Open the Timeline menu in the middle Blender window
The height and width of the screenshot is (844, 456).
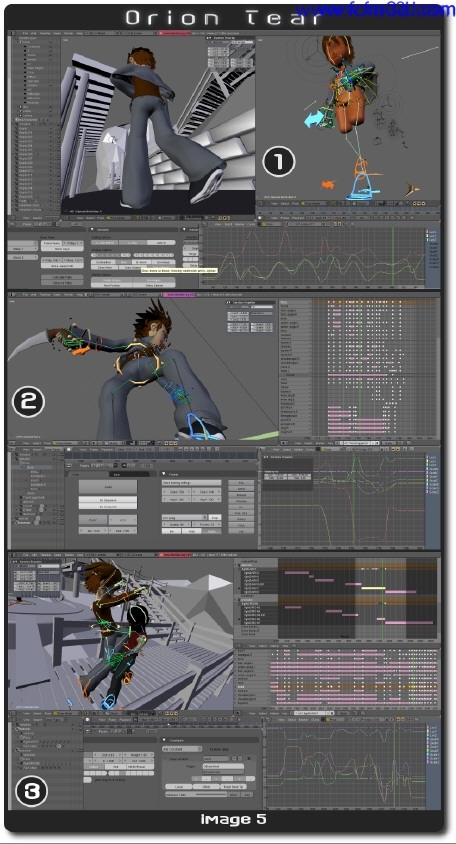[45, 294]
